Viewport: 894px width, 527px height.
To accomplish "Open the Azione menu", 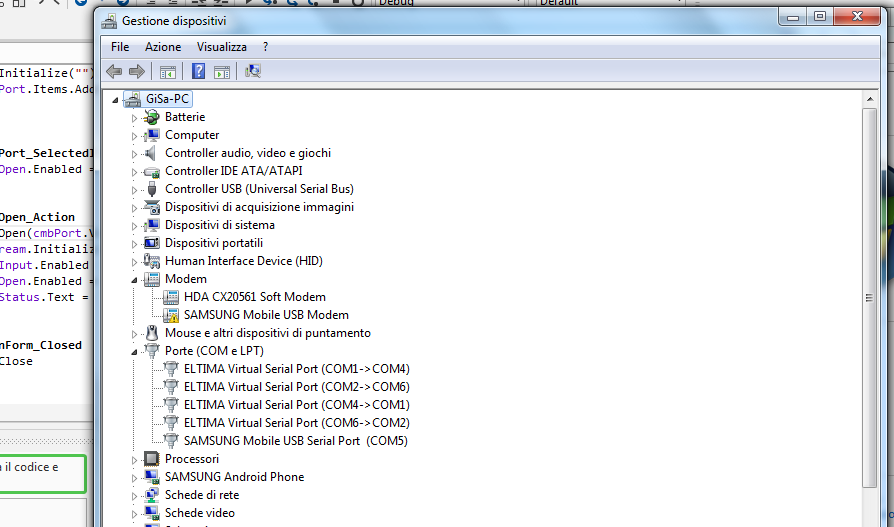I will tap(163, 47).
